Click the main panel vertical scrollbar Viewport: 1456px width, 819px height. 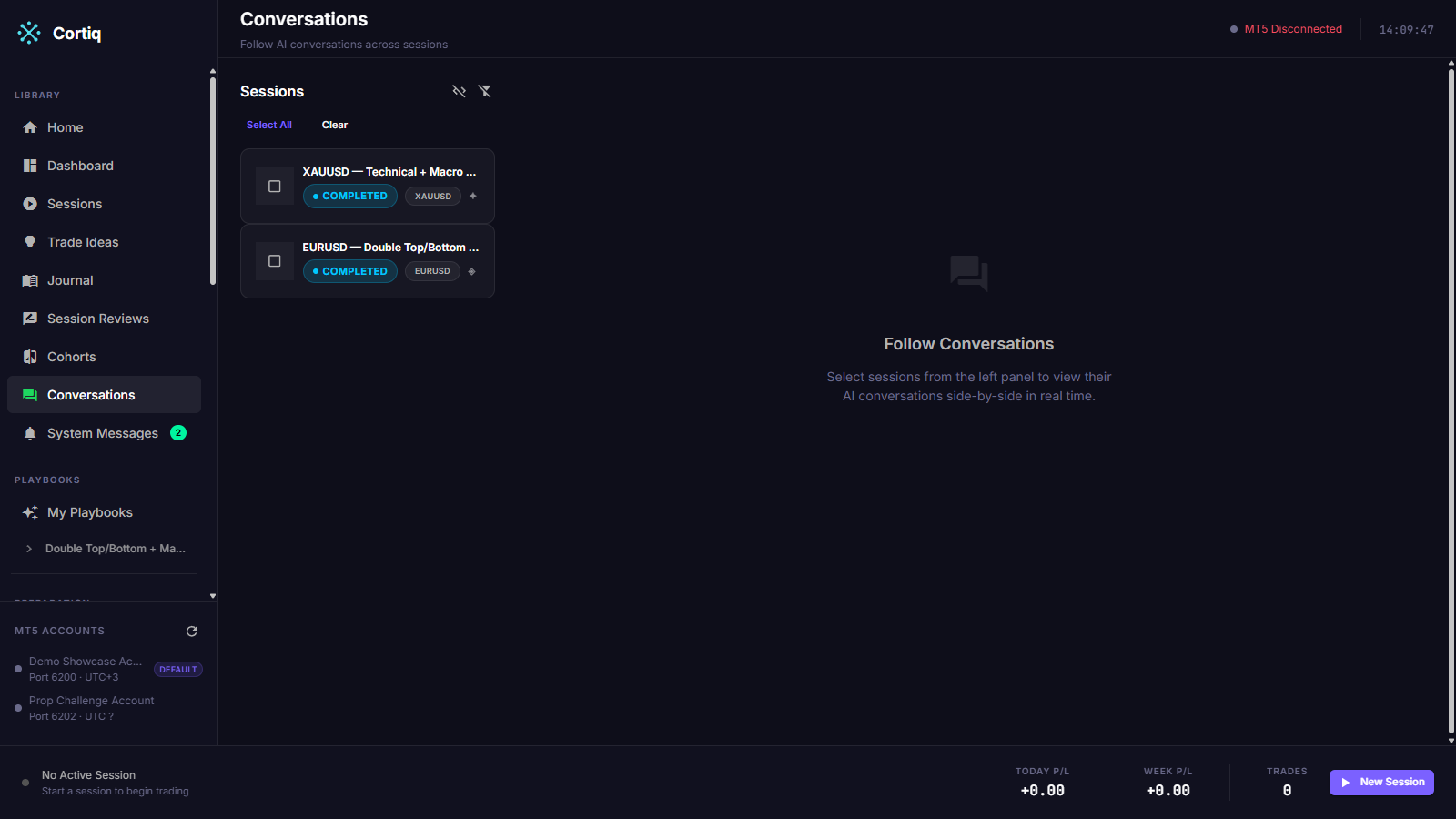(x=1451, y=400)
